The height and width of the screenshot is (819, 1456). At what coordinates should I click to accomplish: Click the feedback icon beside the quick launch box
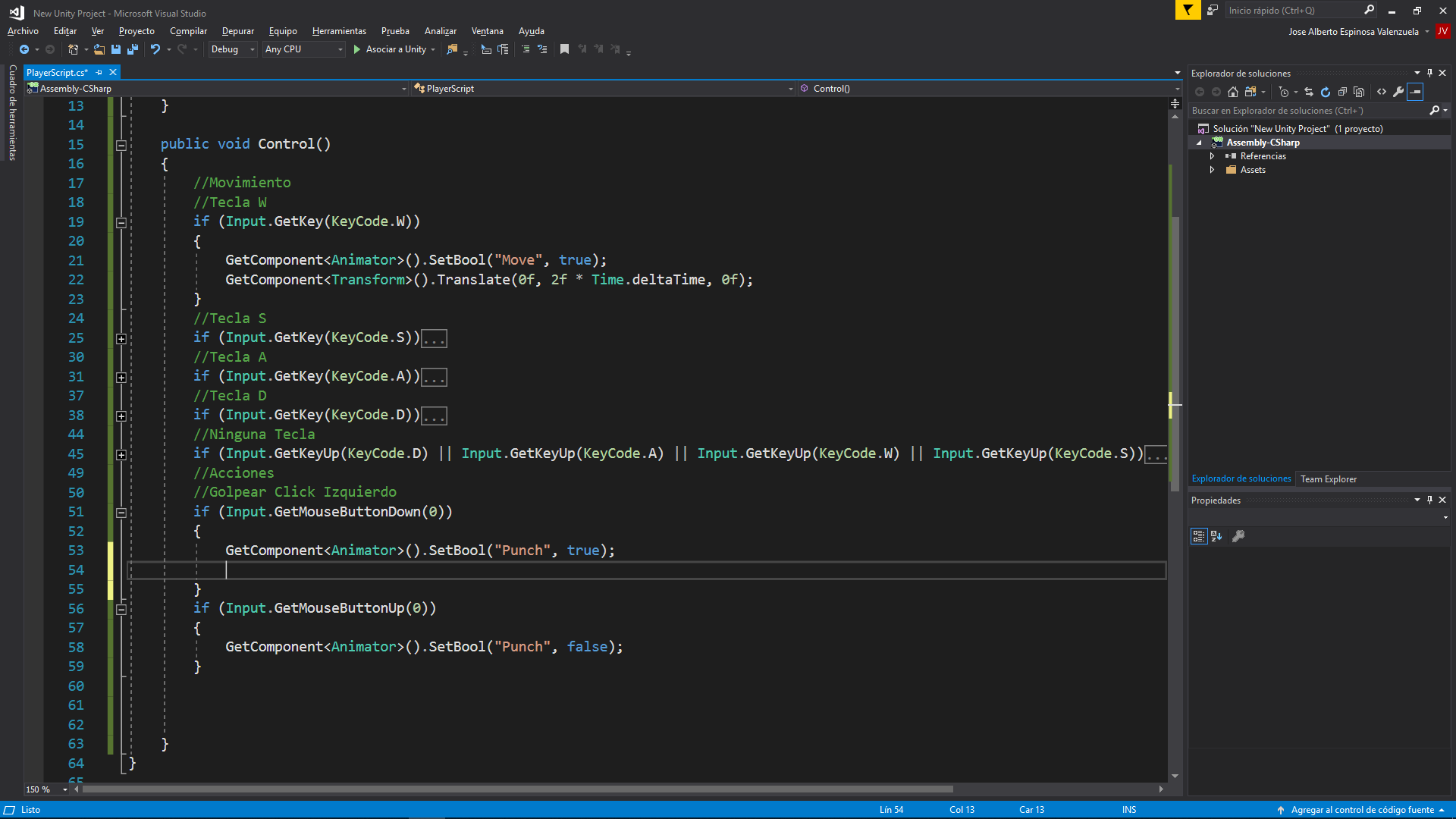point(1213,10)
